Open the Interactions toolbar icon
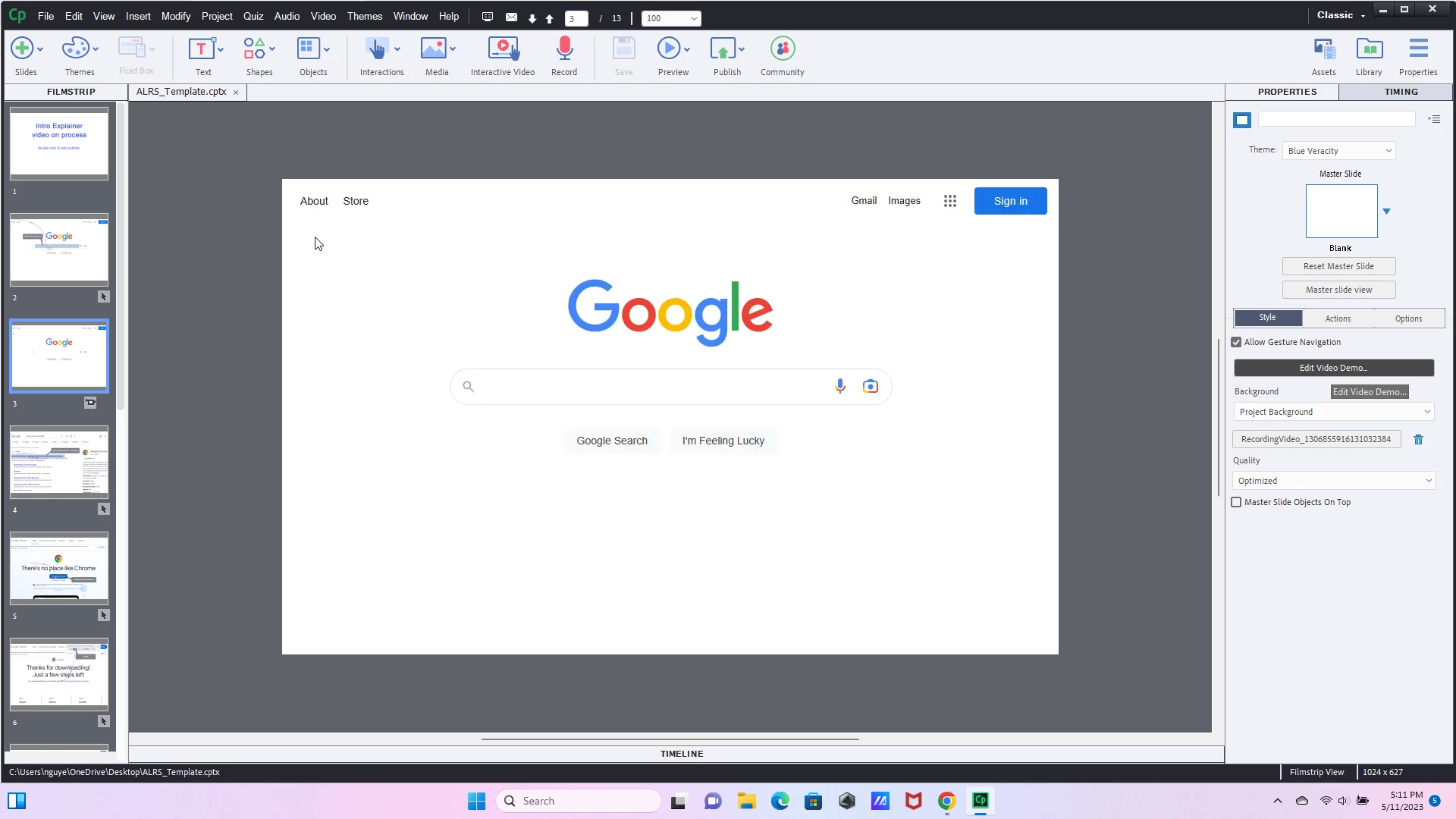 click(377, 50)
